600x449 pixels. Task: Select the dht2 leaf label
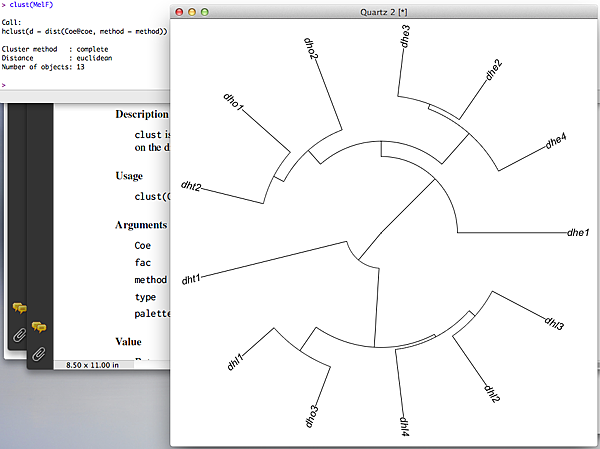point(191,186)
